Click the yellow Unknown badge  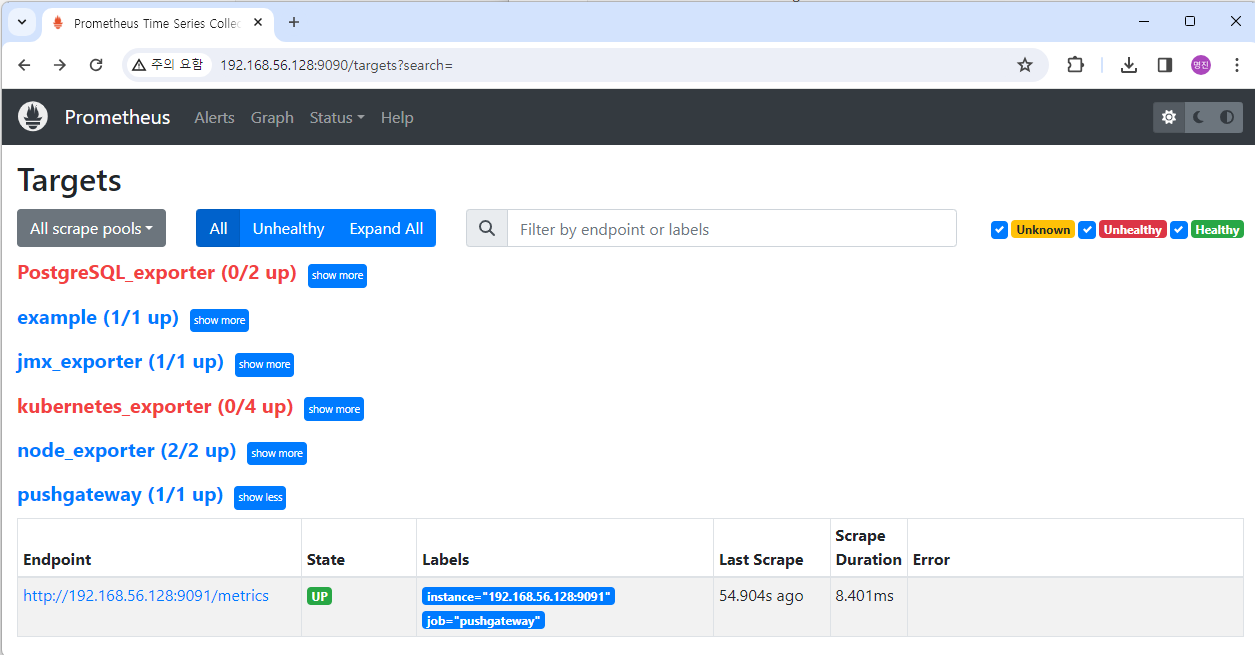1043,230
